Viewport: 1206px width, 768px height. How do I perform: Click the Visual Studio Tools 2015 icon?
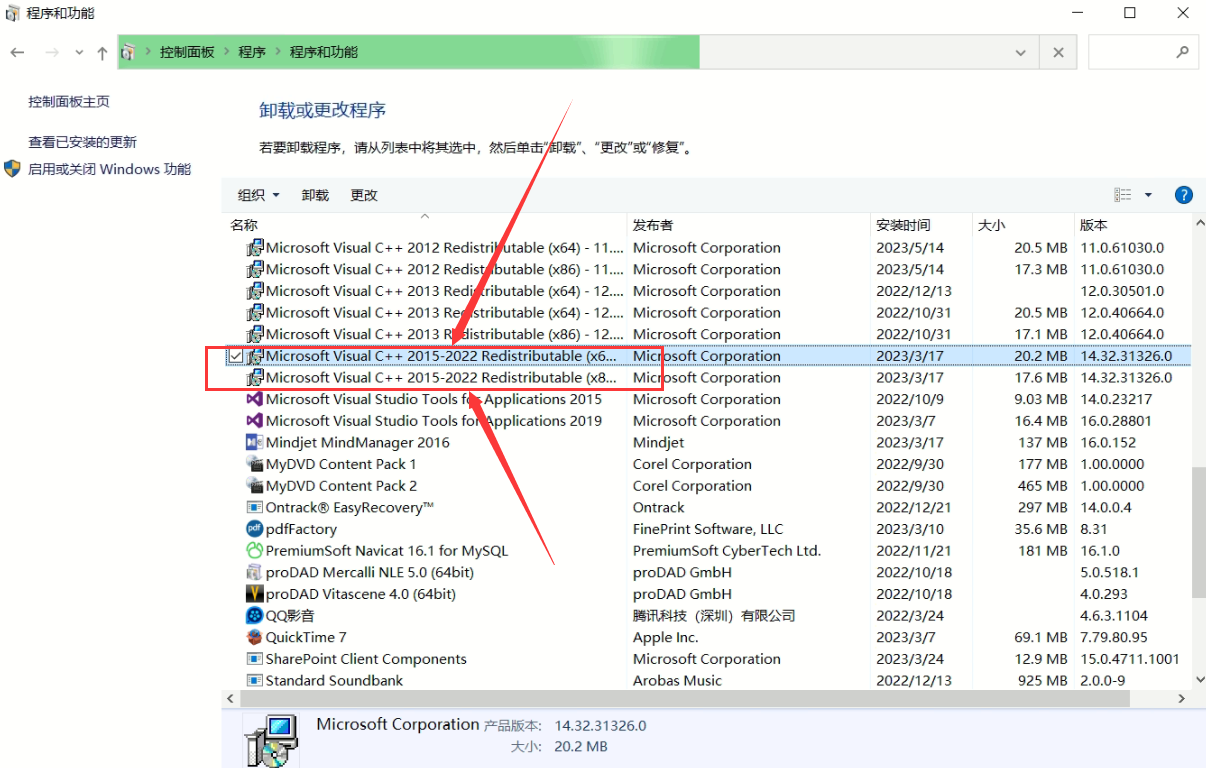[x=255, y=399]
